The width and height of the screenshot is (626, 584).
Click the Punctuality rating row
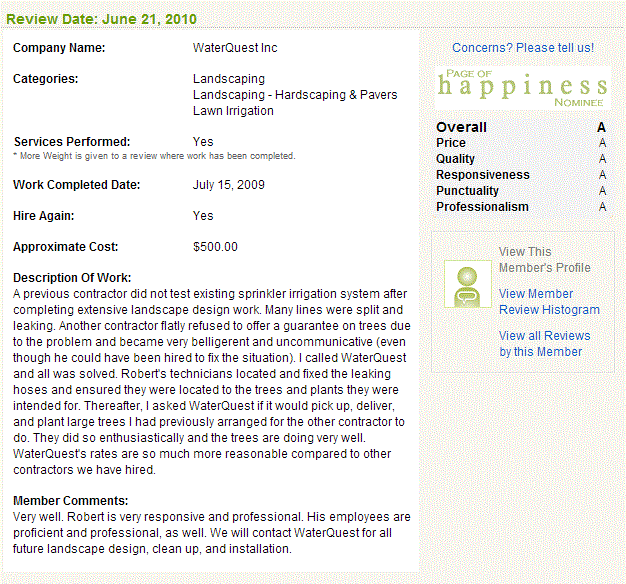(x=521, y=191)
